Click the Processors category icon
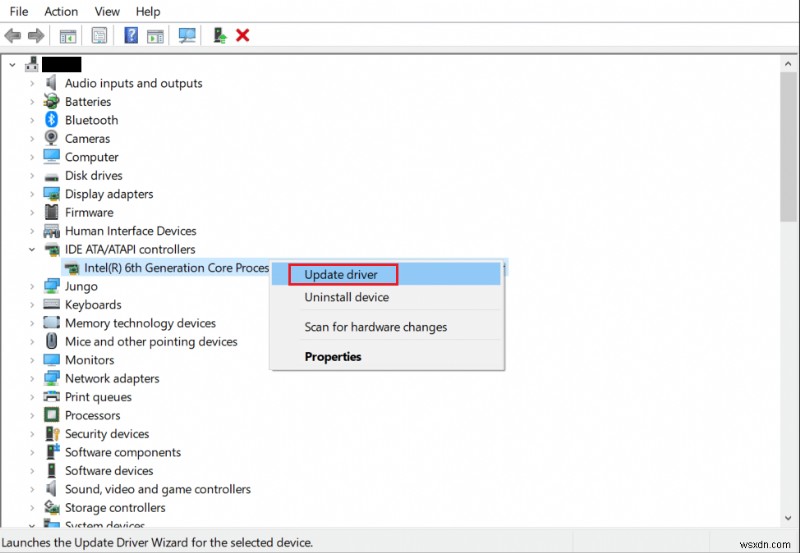The image size is (800, 553). pos(51,415)
